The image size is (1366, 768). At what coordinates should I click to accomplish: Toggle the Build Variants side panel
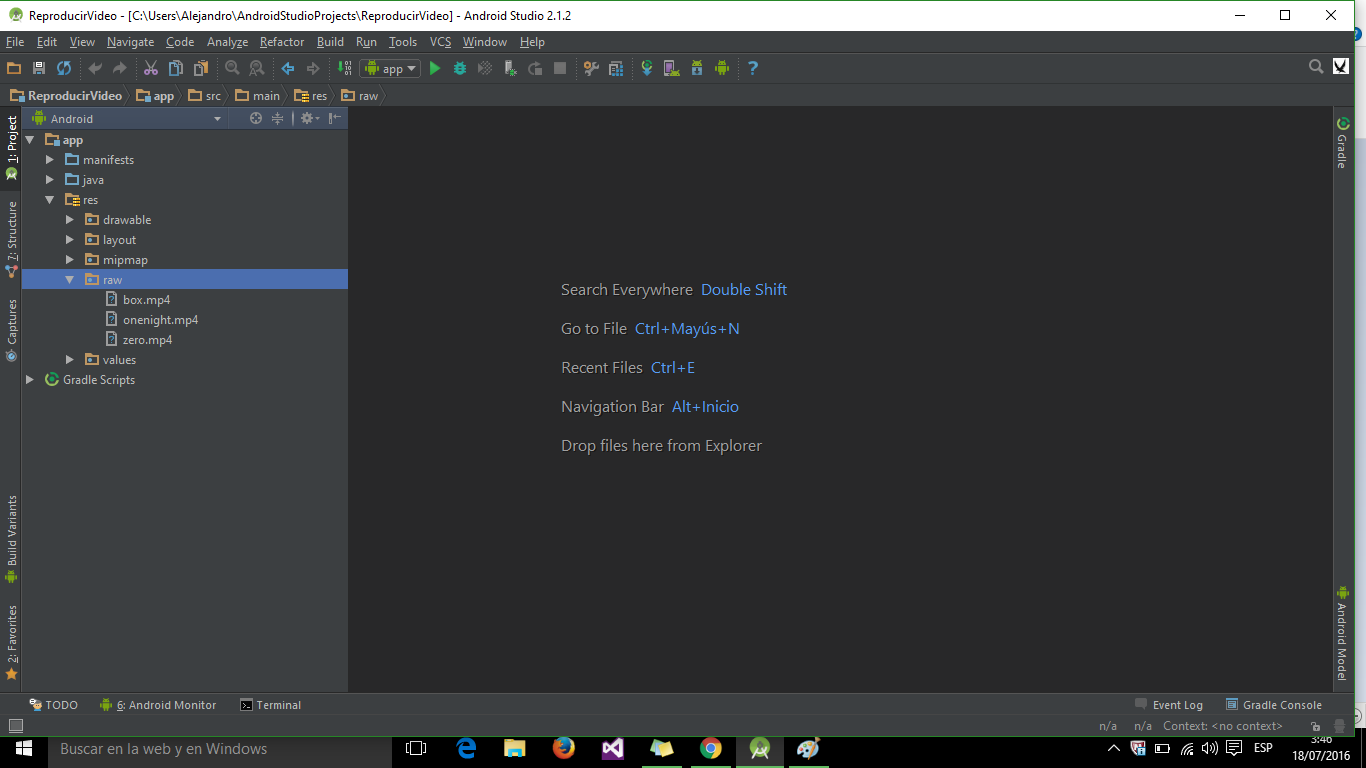click(x=11, y=538)
